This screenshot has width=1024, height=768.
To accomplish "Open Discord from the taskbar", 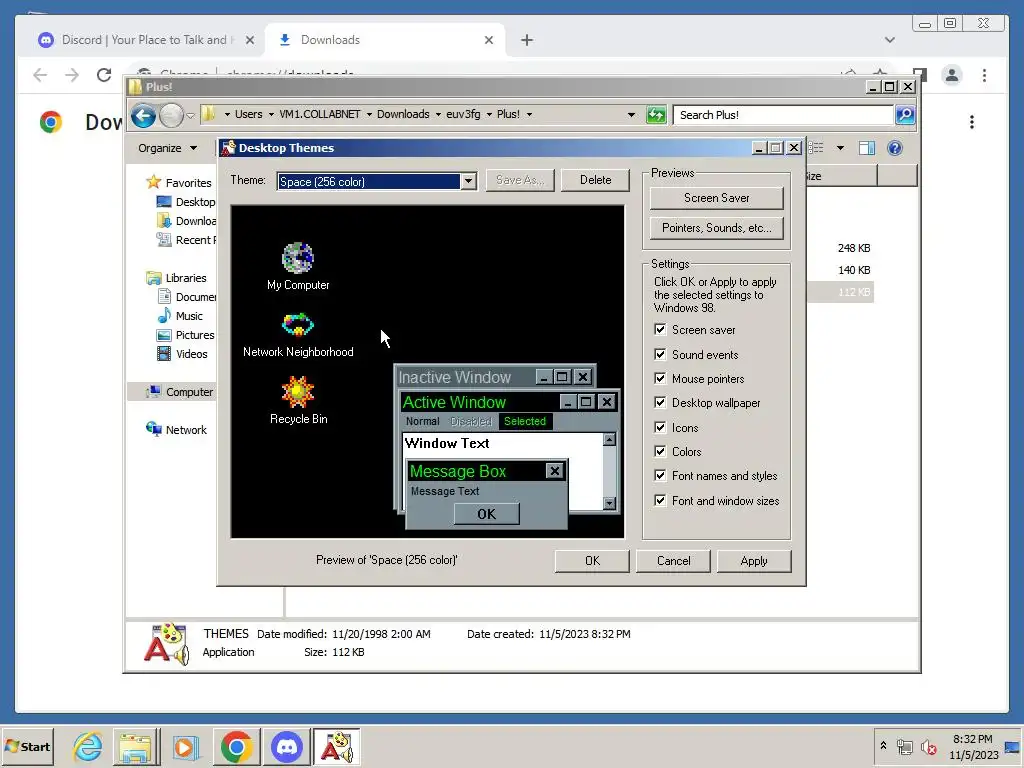I will 287,746.
